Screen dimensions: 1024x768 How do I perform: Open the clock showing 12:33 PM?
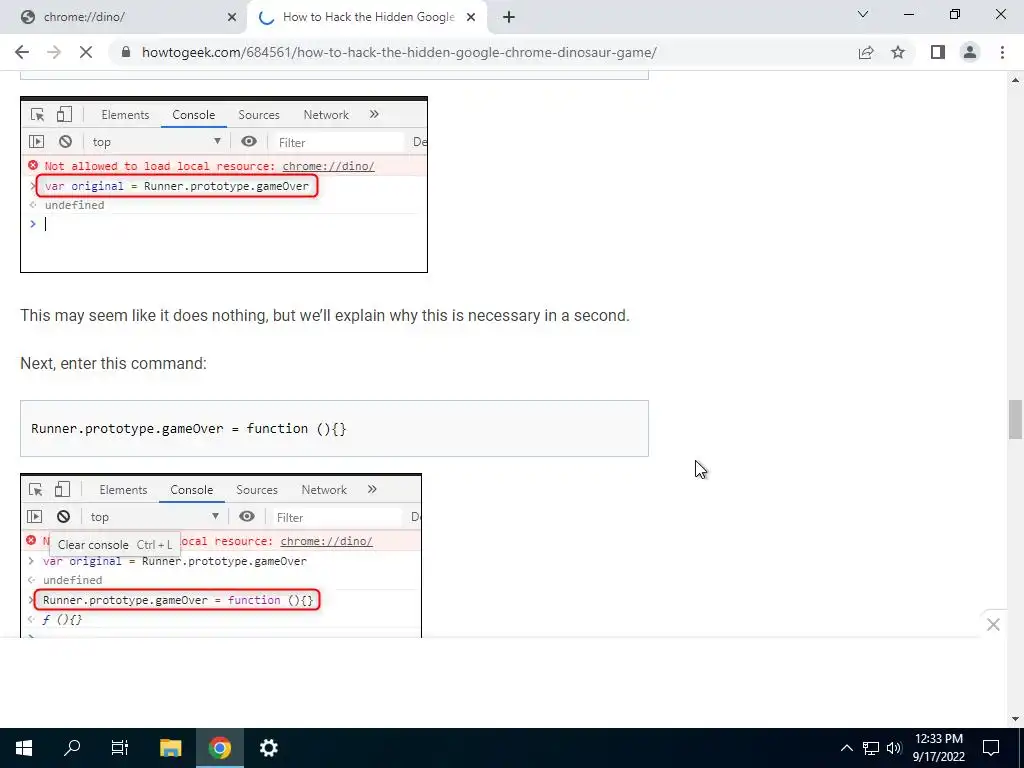tap(938, 748)
